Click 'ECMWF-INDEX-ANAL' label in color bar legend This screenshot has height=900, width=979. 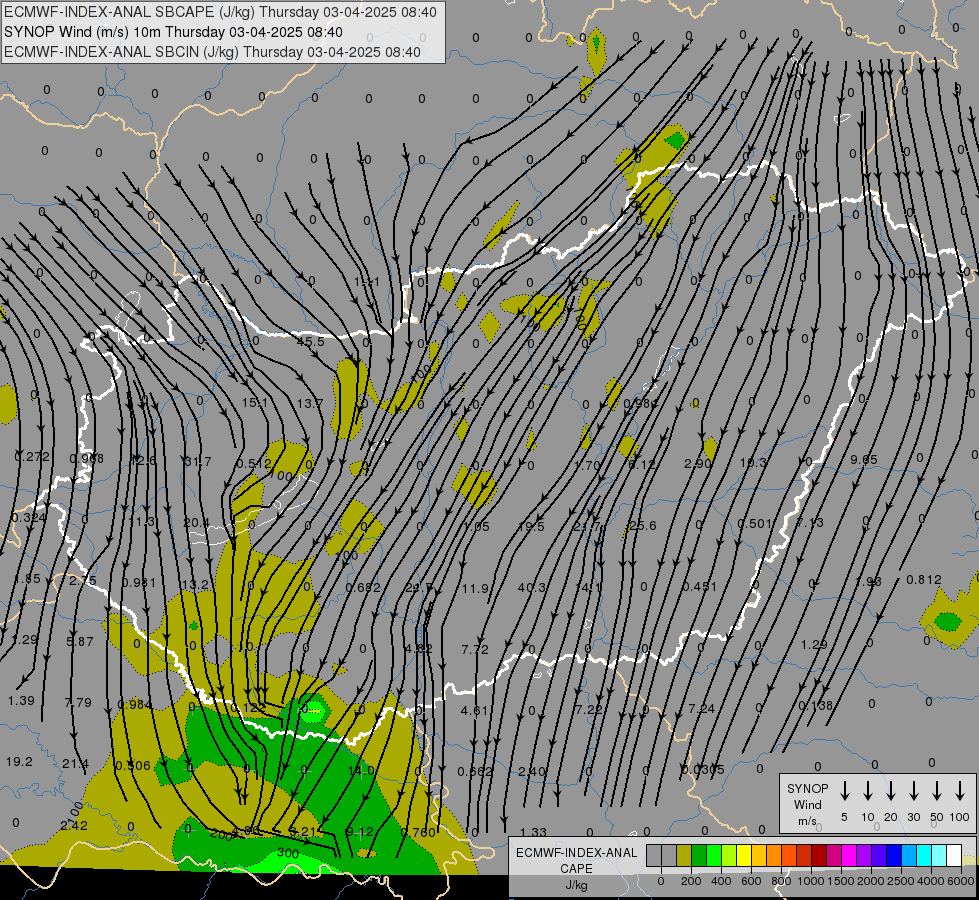(576, 853)
